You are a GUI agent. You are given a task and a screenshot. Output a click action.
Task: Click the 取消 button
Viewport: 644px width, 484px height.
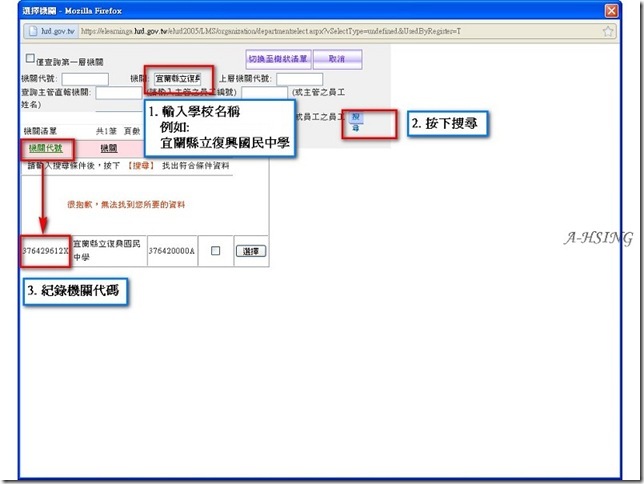tap(337, 59)
